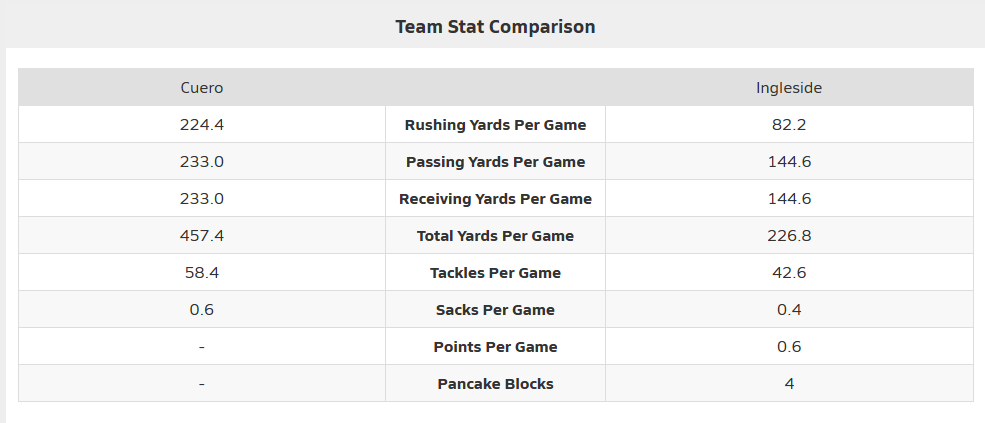
Task: Click the Sacks Per Game label
Action: [x=495, y=310]
